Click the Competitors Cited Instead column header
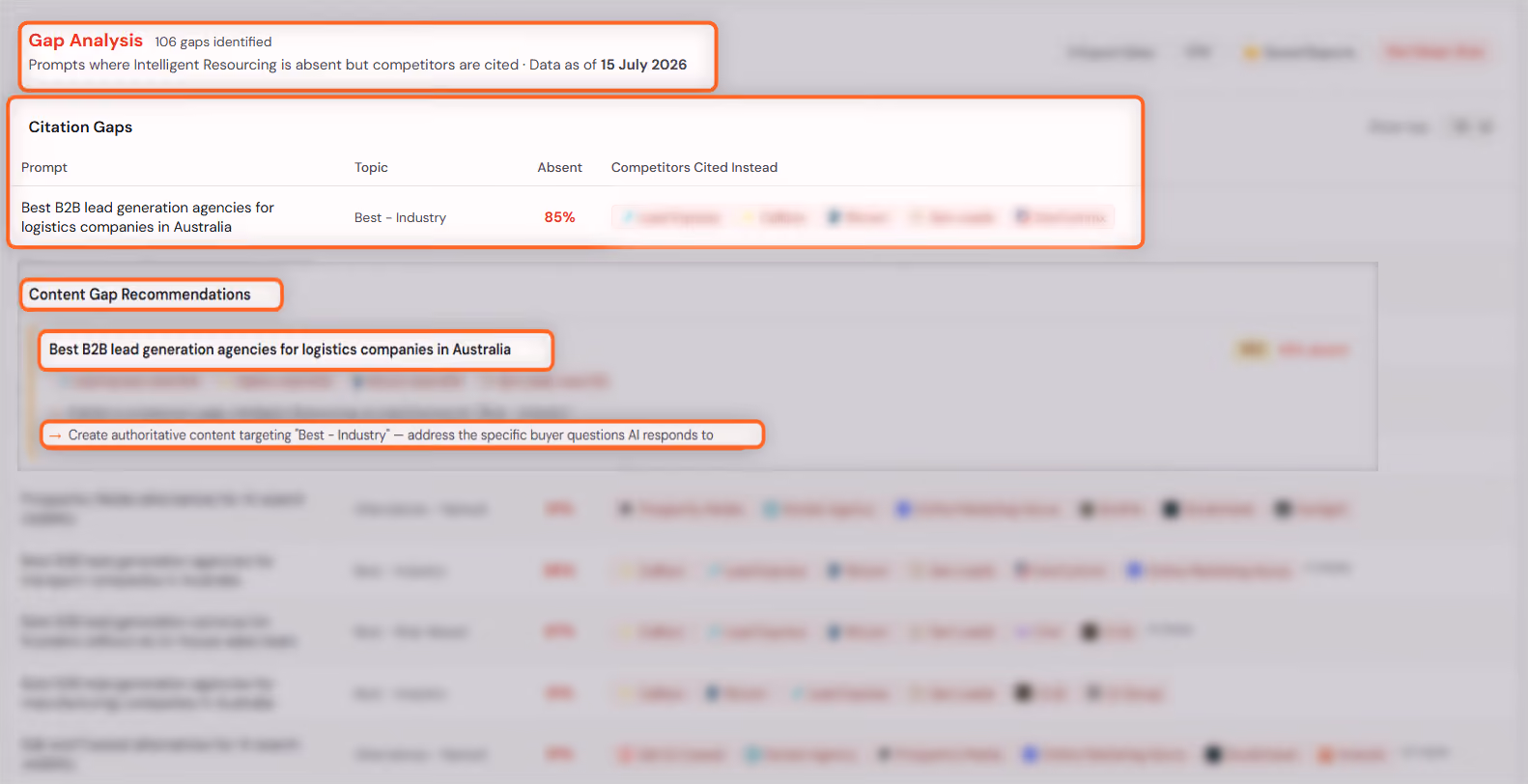This screenshot has width=1528, height=784. coord(694,167)
